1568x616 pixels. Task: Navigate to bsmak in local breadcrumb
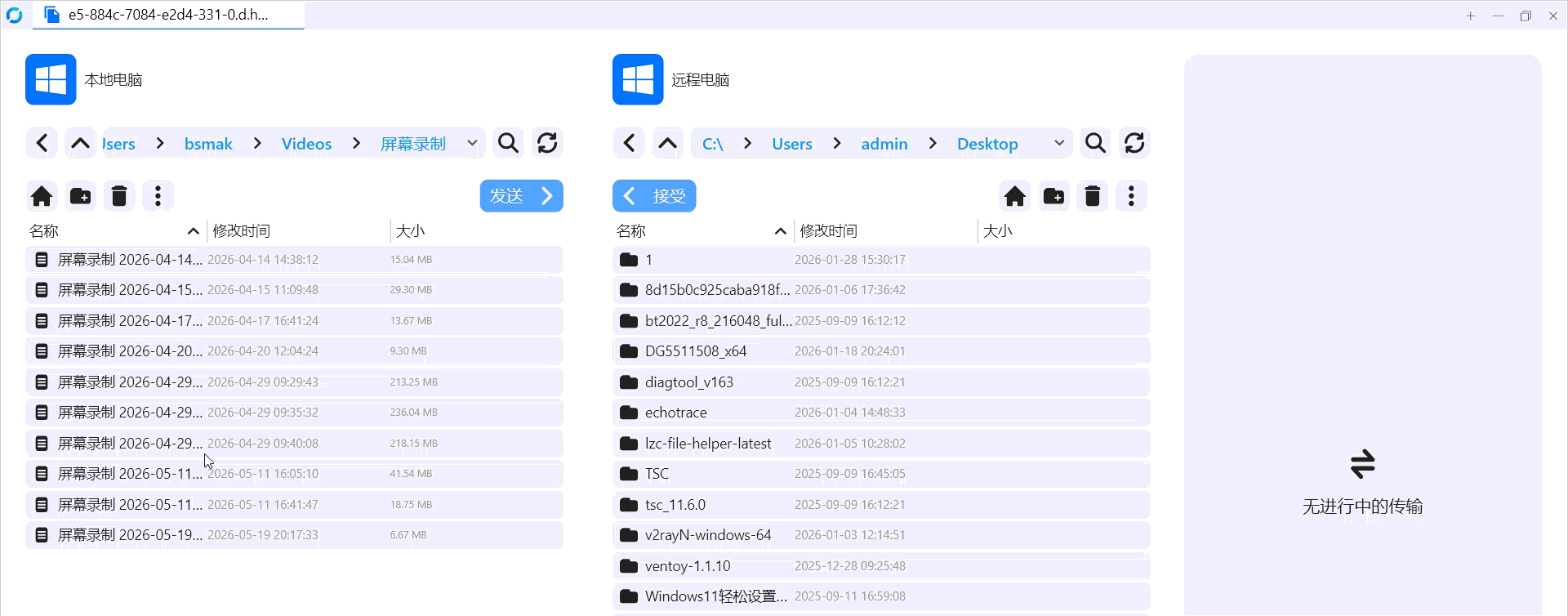point(208,144)
